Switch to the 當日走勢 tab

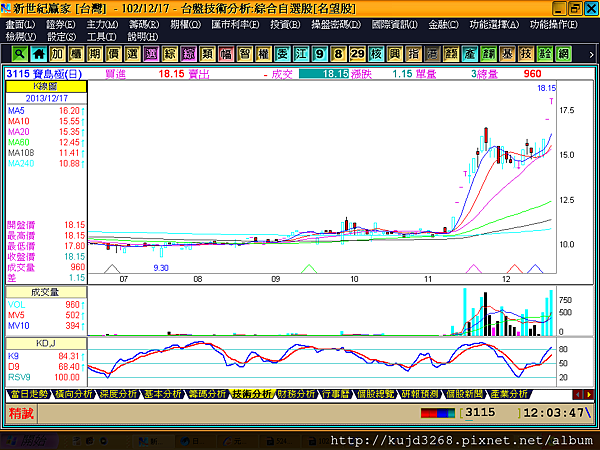click(x=29, y=394)
